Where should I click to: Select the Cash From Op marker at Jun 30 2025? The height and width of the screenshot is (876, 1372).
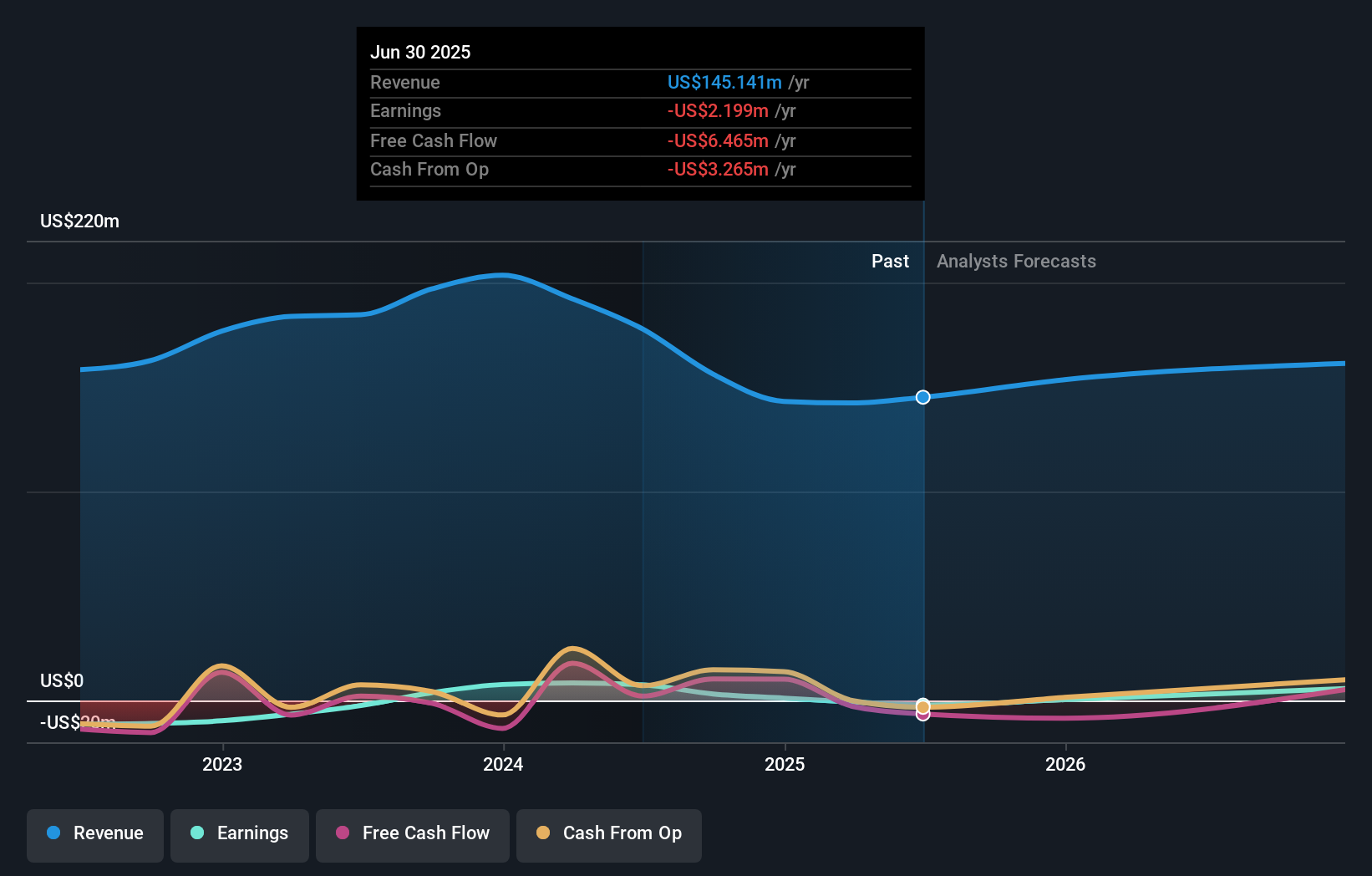click(922, 705)
